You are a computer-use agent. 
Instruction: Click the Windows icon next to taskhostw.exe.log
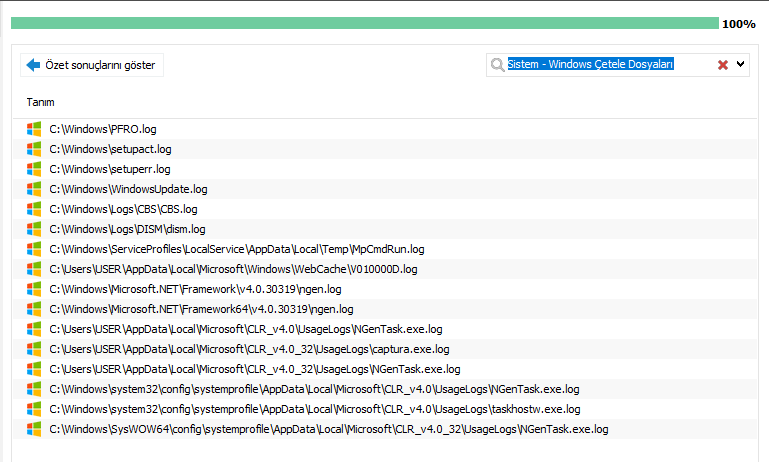(x=34, y=409)
